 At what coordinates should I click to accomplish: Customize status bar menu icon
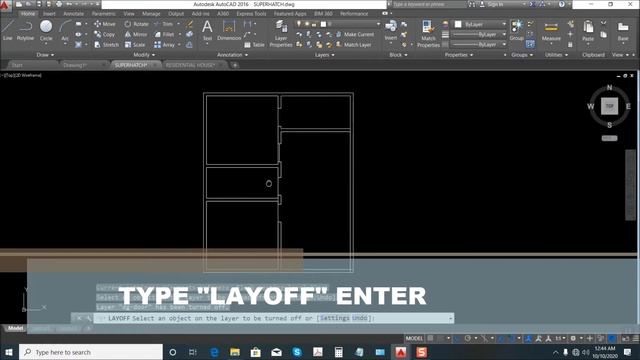pyautogui.click(x=636, y=338)
